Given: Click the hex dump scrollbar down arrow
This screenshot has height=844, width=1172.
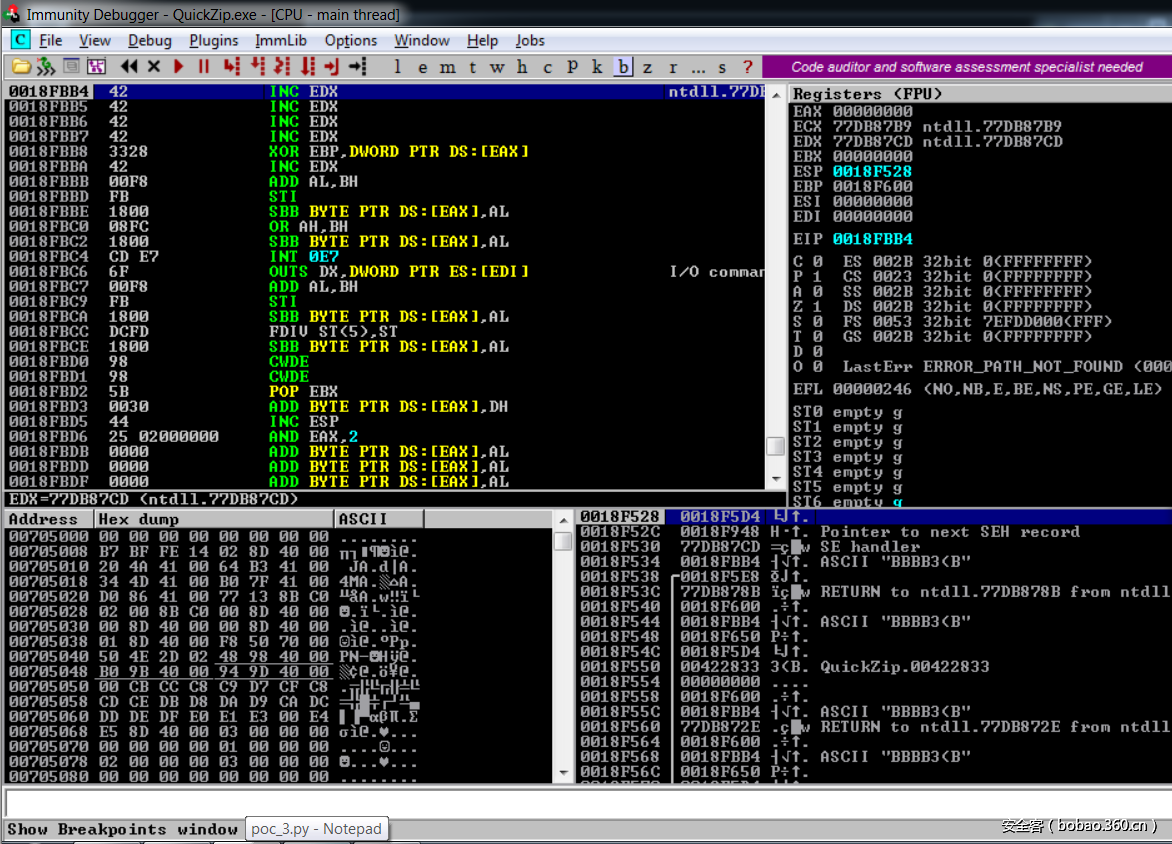Looking at the screenshot, I should 563,772.
